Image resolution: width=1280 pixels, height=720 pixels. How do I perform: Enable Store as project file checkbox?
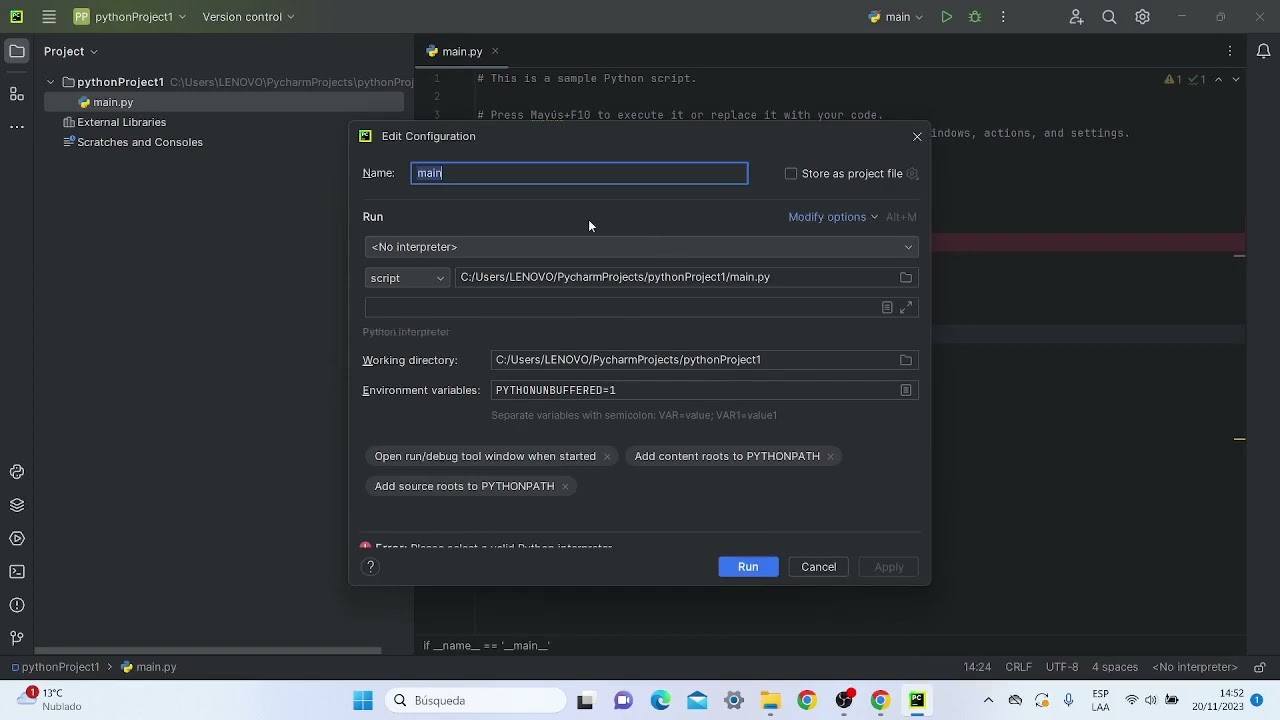click(x=791, y=173)
